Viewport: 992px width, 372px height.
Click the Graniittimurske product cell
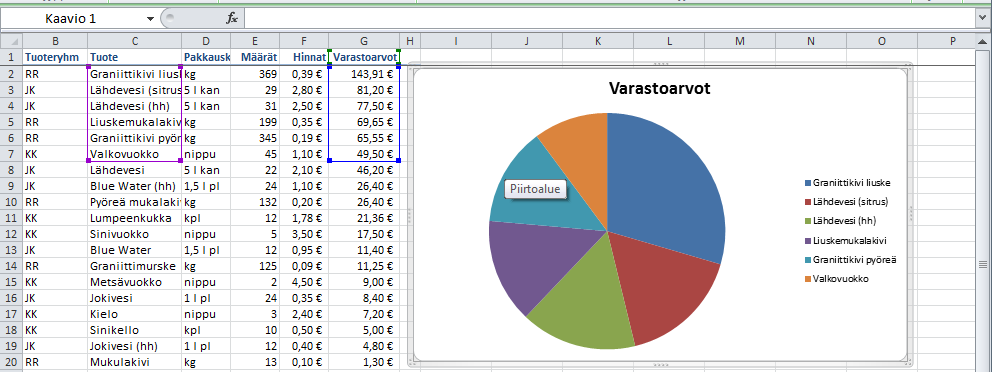click(135, 266)
